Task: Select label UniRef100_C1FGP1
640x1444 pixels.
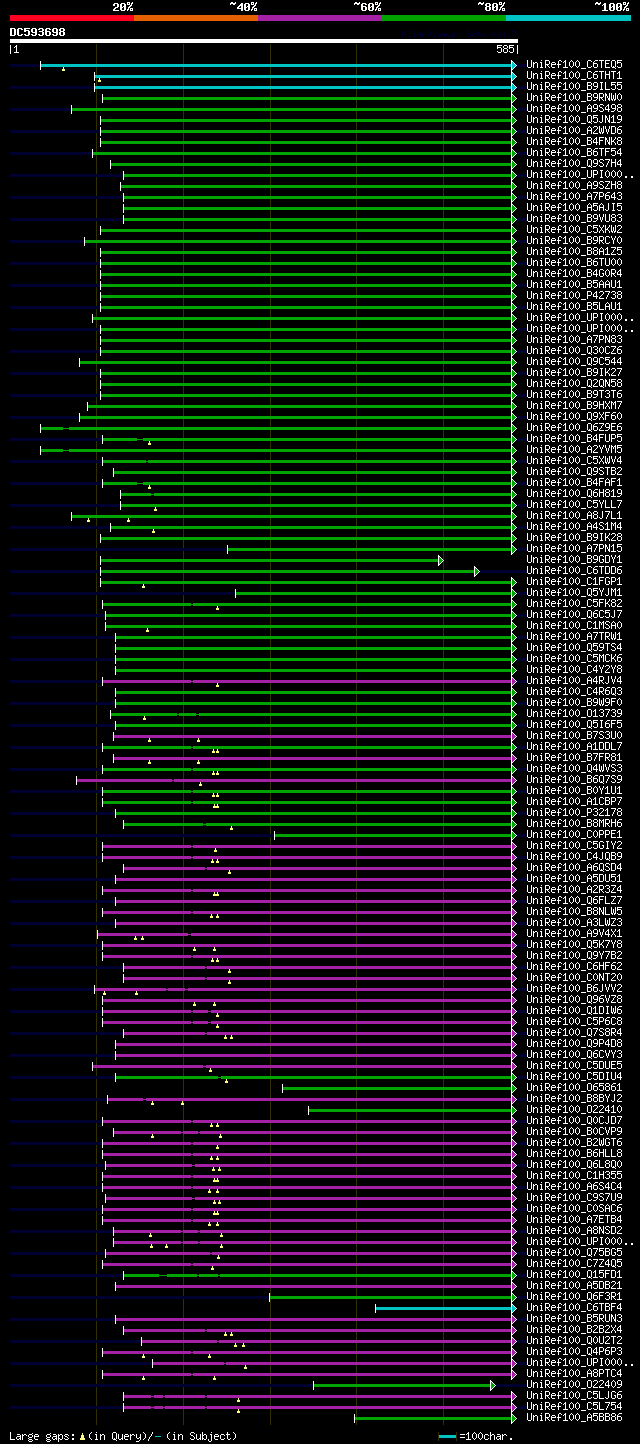Action: [x=574, y=581]
